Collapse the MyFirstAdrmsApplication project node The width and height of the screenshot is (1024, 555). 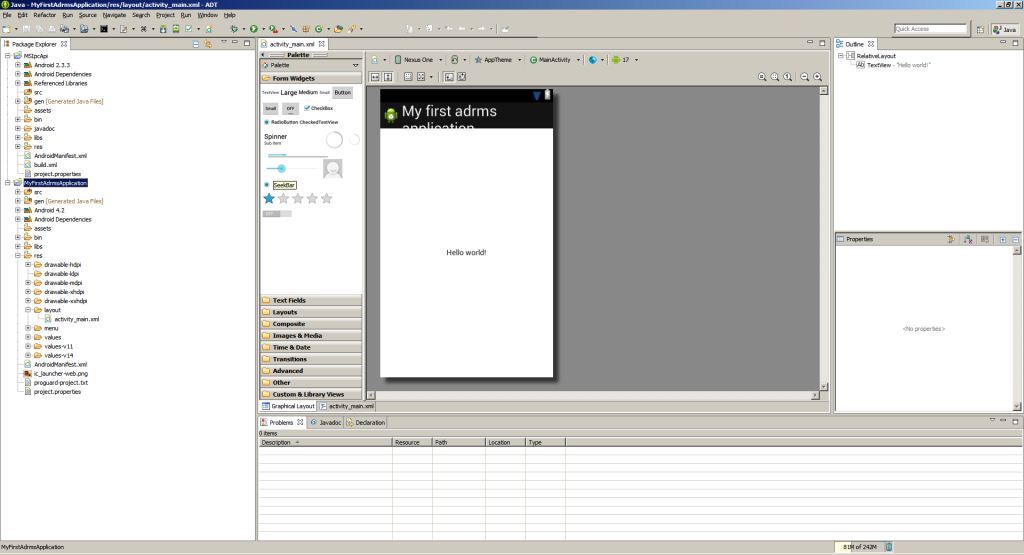tap(8, 183)
